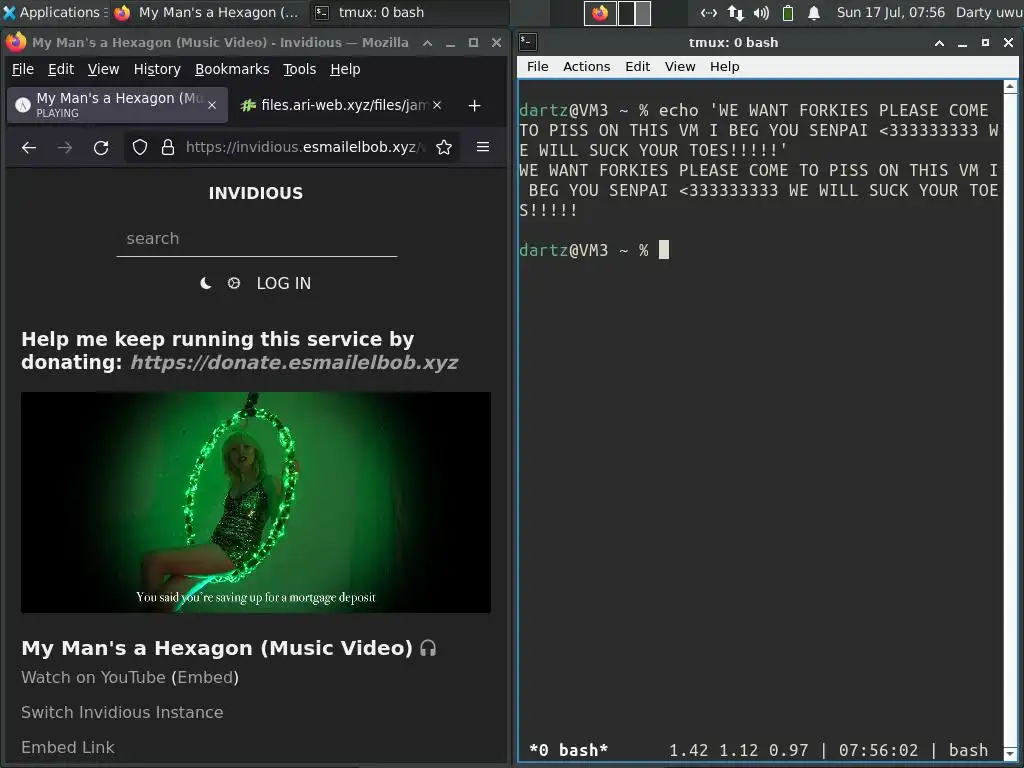Go back in Firefox history

coord(29,148)
